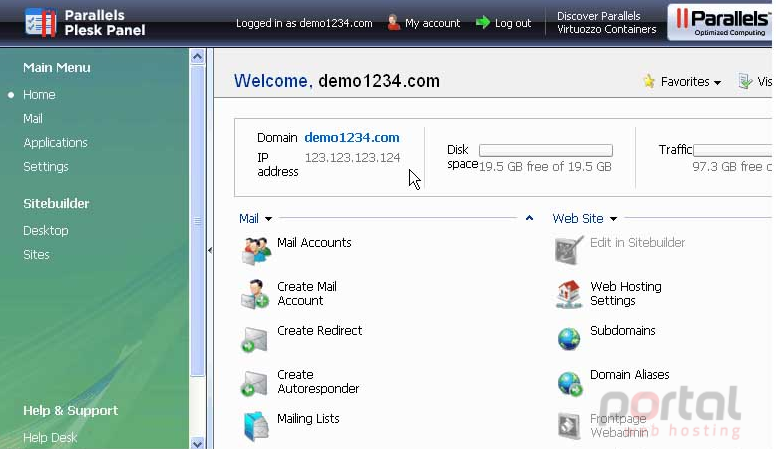The height and width of the screenshot is (450, 776).
Task: Click the Create Redirect link text
Action: click(320, 330)
